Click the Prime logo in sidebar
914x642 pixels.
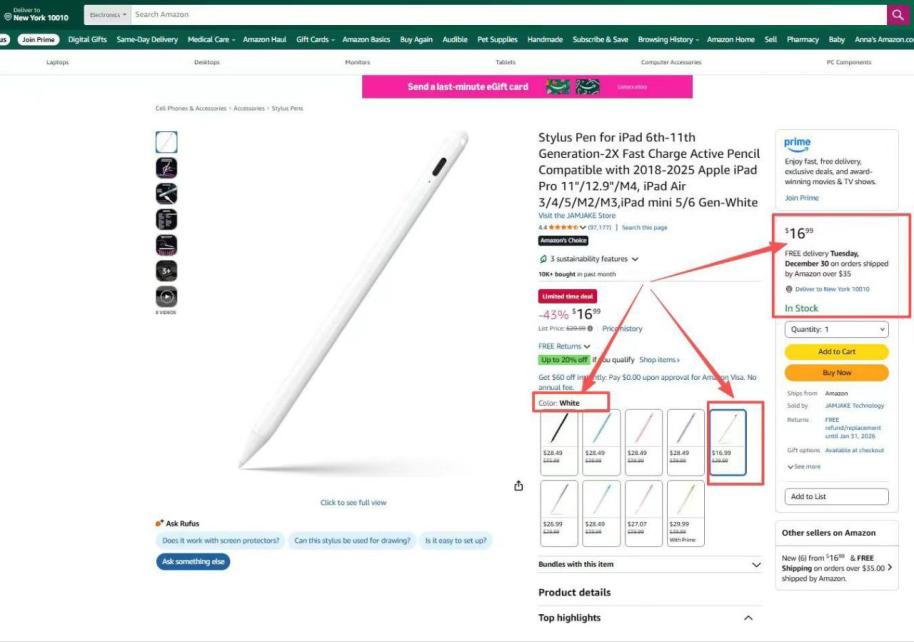click(797, 143)
